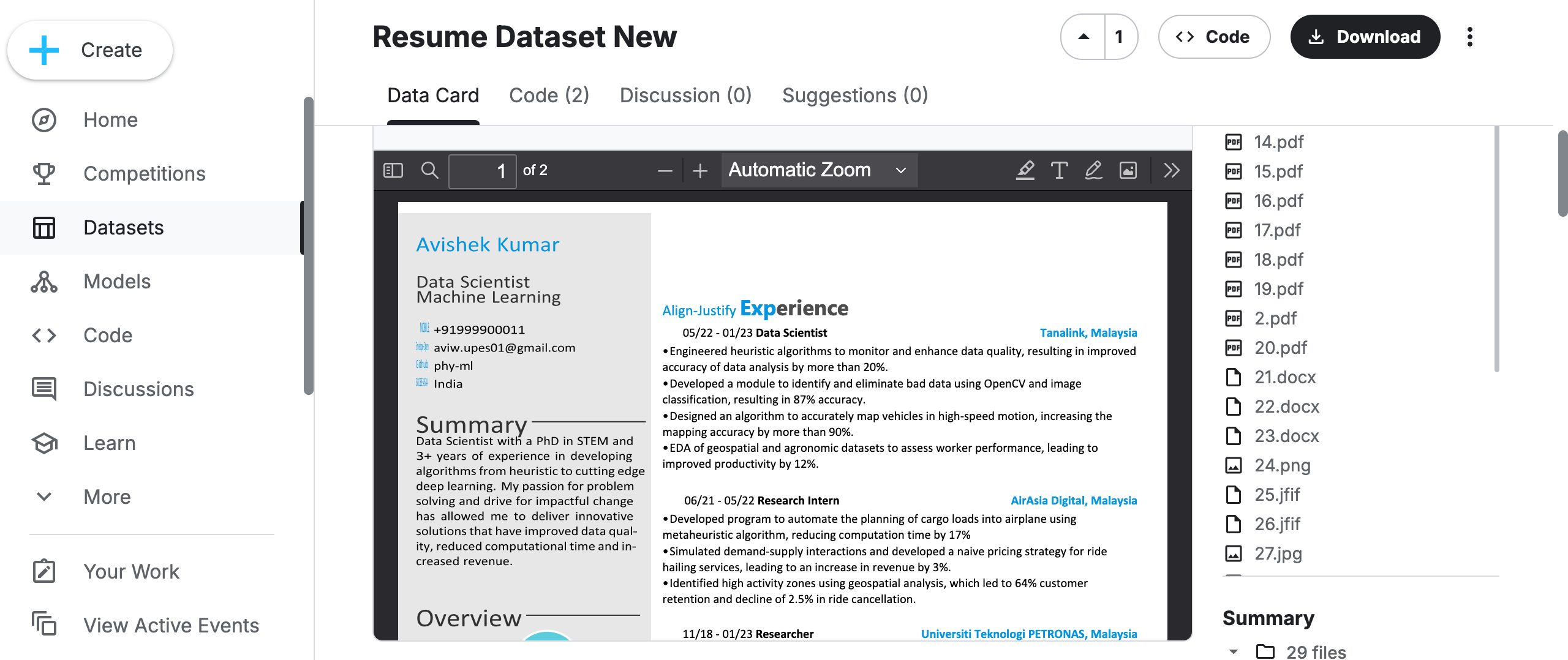
Task: Open the PDF viewer tools menu chevrons
Action: 1172,170
